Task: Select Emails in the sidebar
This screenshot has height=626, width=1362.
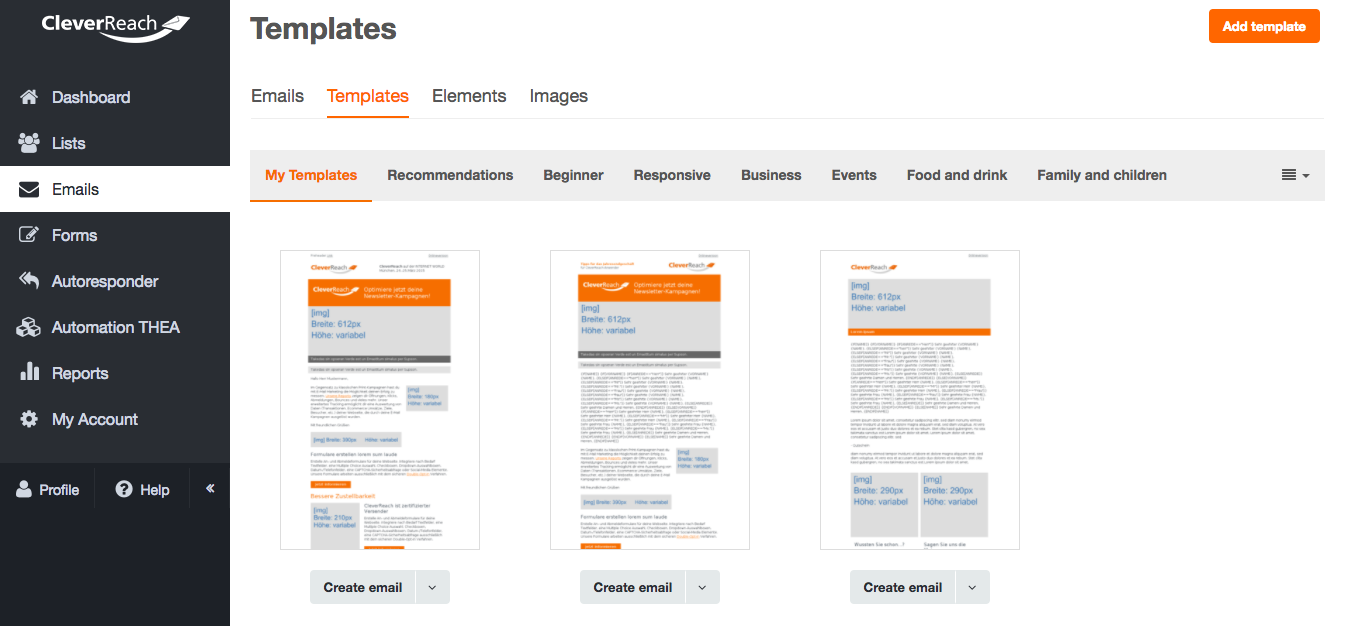Action: click(x=115, y=189)
